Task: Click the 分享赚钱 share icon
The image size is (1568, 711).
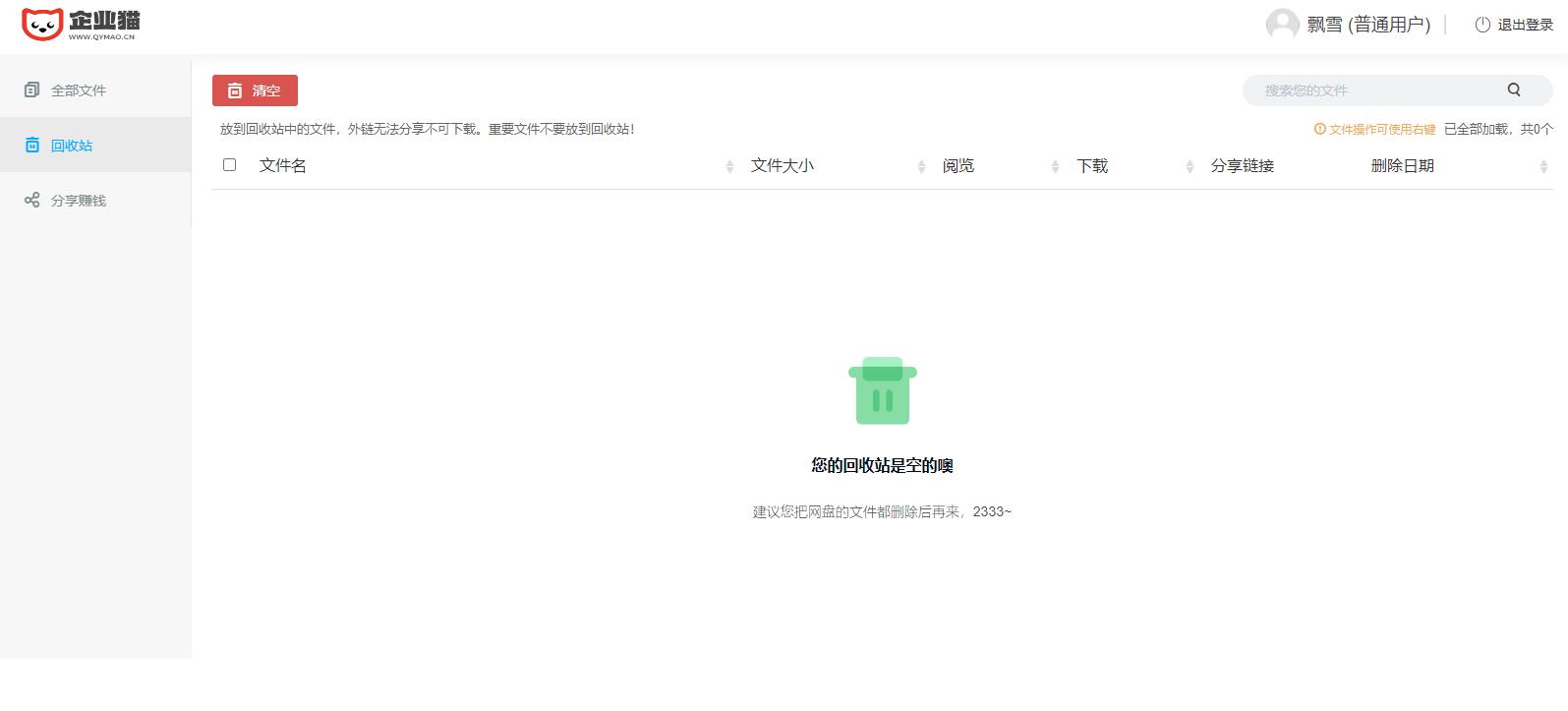Action: coord(31,201)
